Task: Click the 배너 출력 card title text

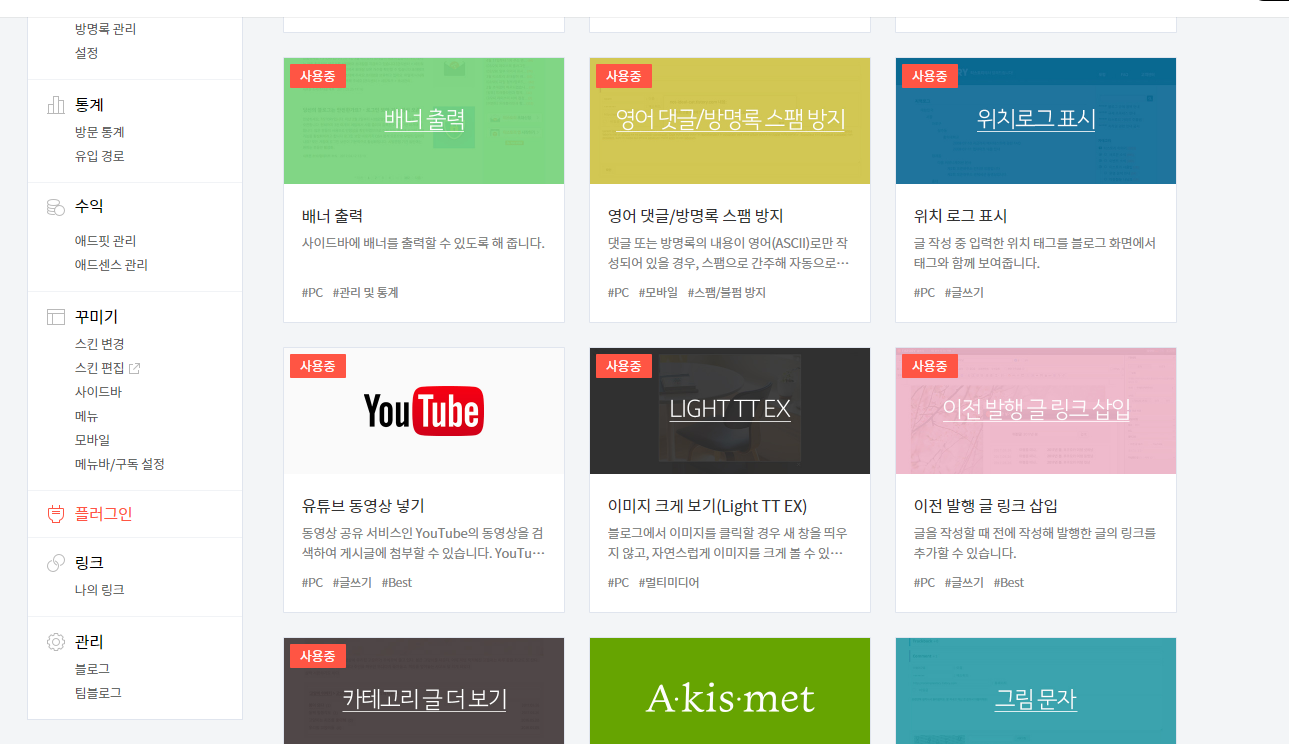Action: (x=332, y=216)
